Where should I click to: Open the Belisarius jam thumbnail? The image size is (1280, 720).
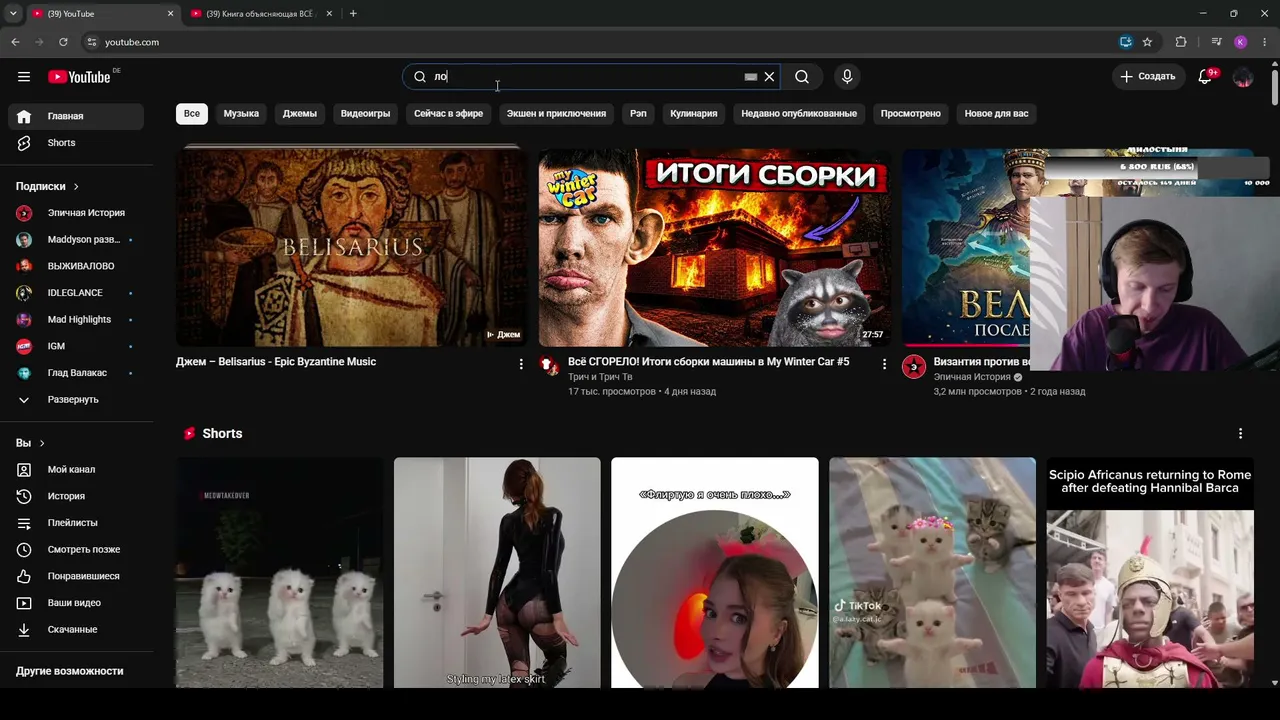pyautogui.click(x=351, y=247)
